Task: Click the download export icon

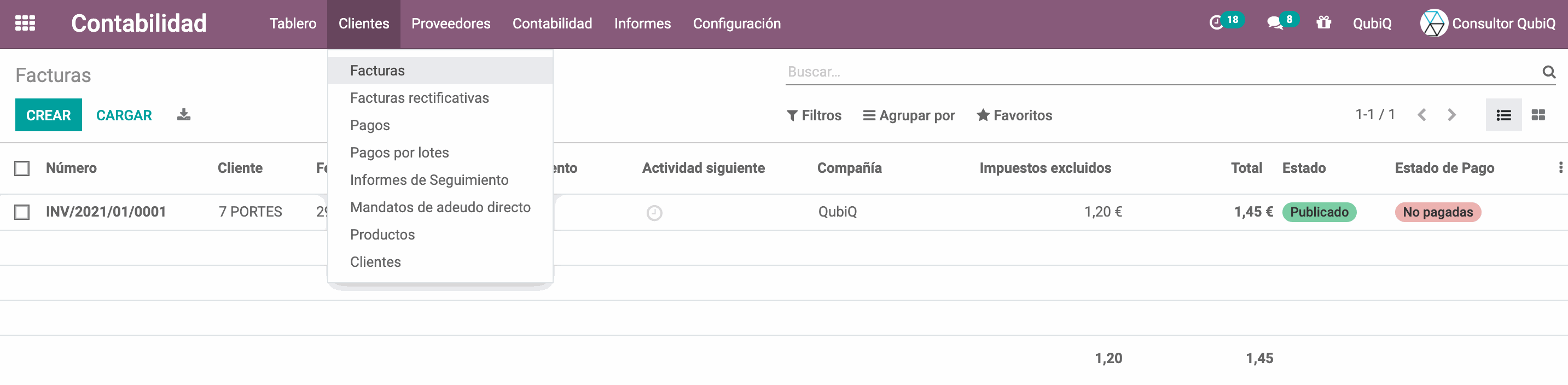Action: coord(183,114)
